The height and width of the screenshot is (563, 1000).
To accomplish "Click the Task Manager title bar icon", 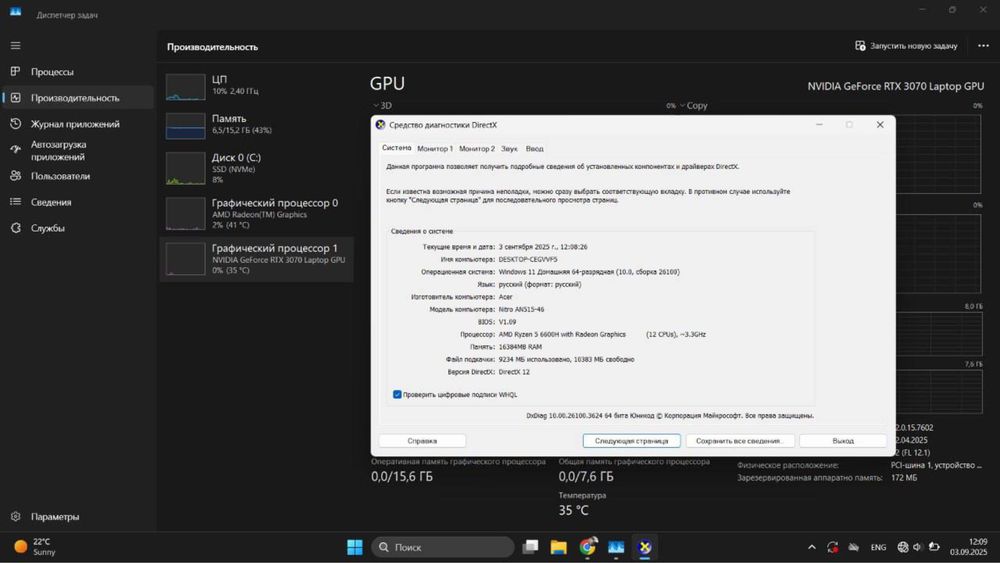I will tap(15, 13).
